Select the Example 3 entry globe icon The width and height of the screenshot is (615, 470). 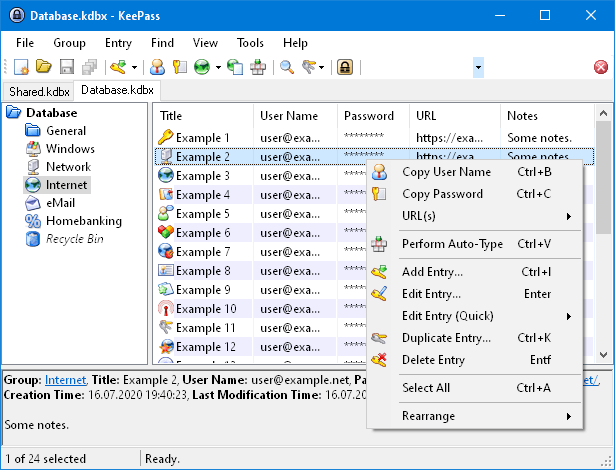click(x=166, y=175)
